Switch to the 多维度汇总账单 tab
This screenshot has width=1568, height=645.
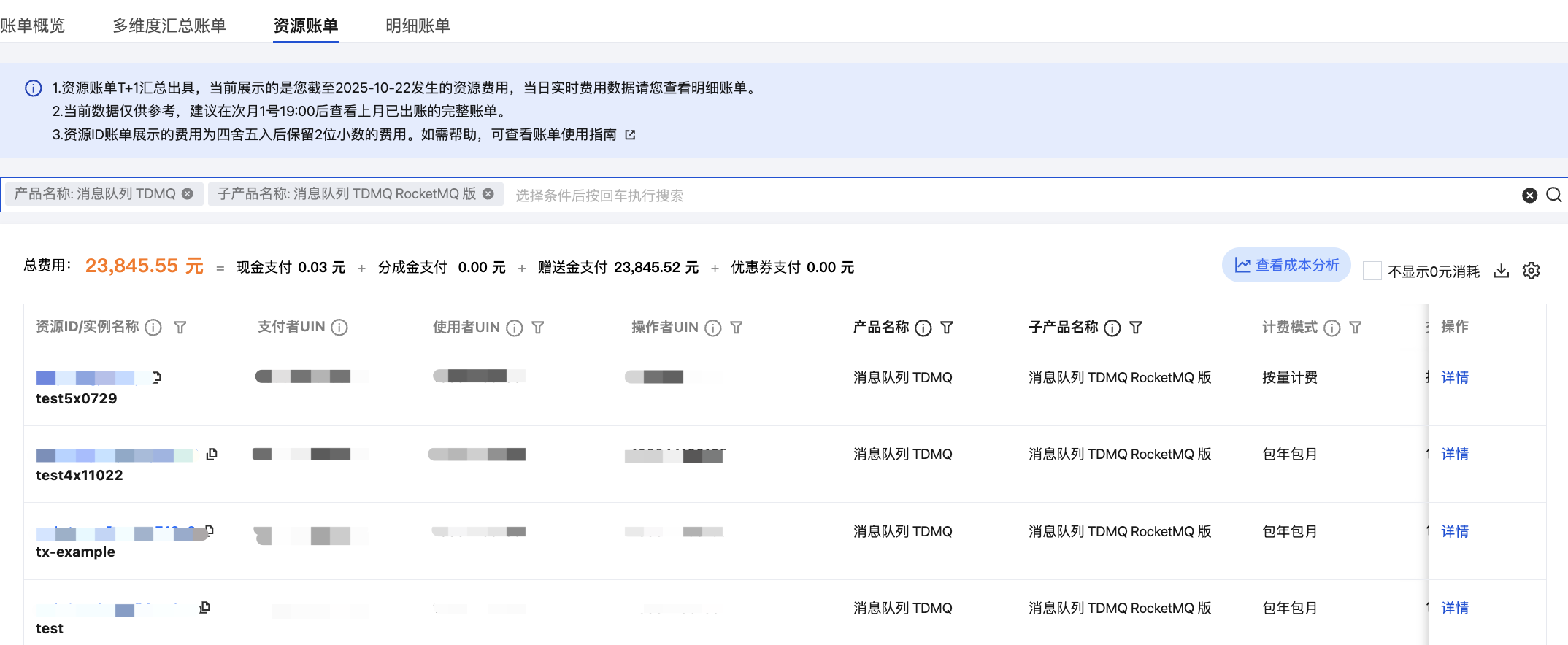169,26
